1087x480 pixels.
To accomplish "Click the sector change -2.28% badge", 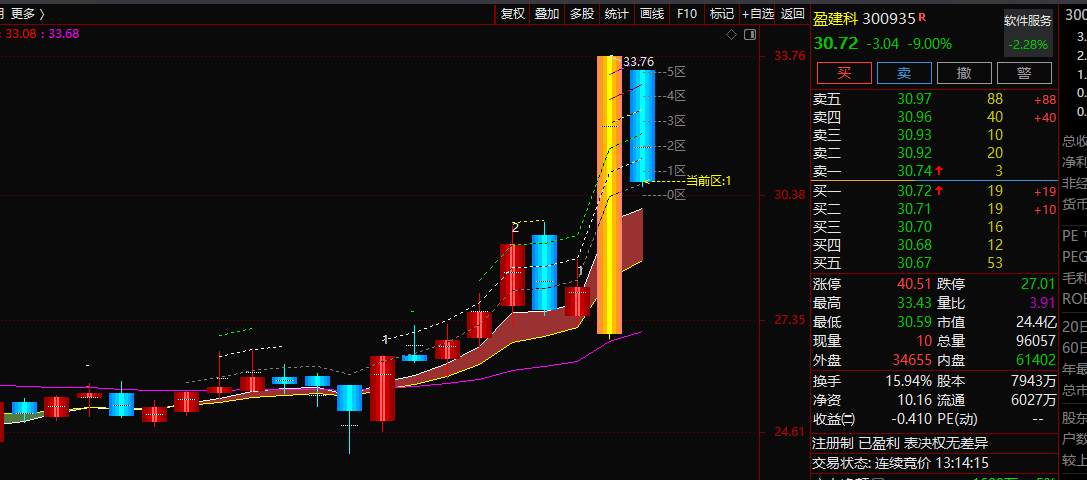I will (1028, 44).
